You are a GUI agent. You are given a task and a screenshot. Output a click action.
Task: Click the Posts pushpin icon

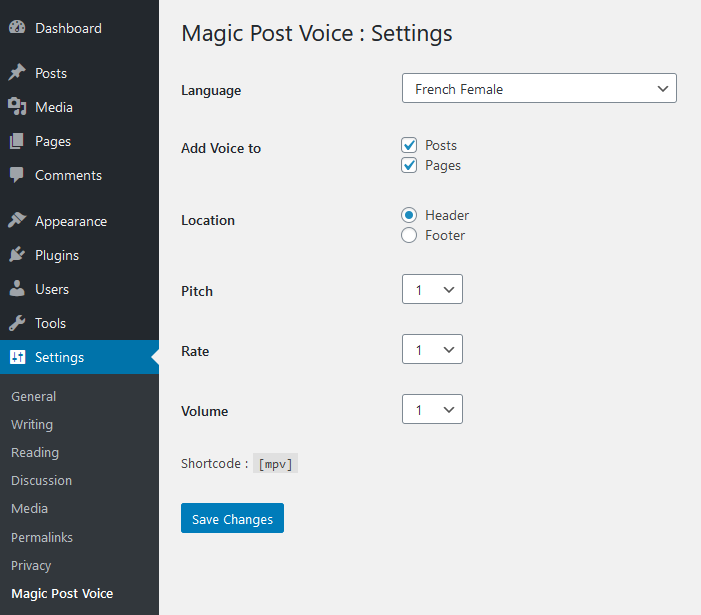coord(17,72)
